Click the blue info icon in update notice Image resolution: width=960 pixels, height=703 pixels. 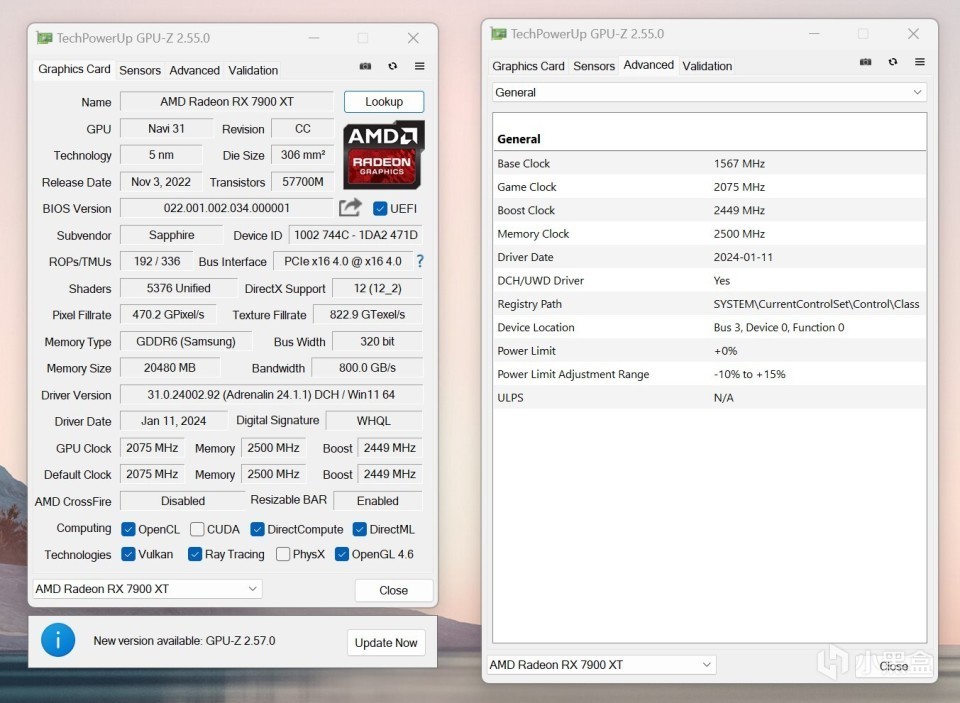pyautogui.click(x=58, y=641)
